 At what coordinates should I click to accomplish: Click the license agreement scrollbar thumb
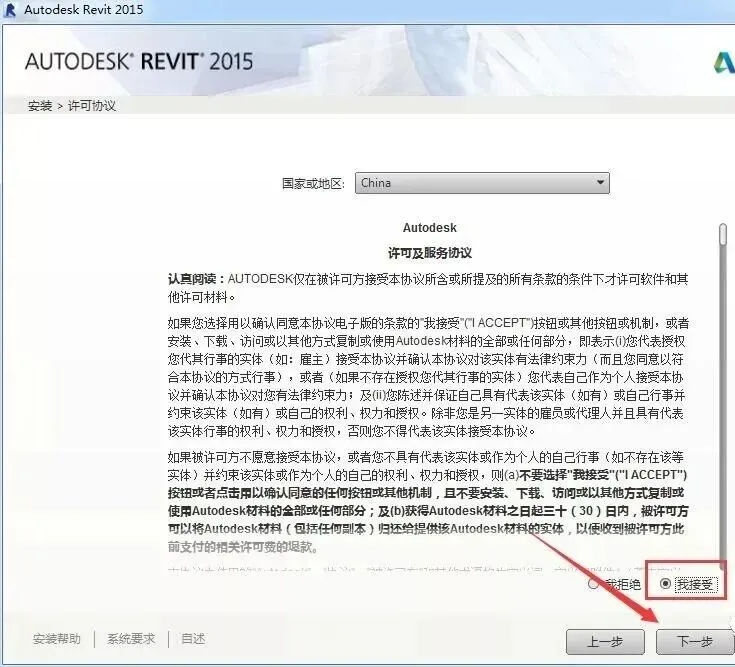[x=723, y=234]
